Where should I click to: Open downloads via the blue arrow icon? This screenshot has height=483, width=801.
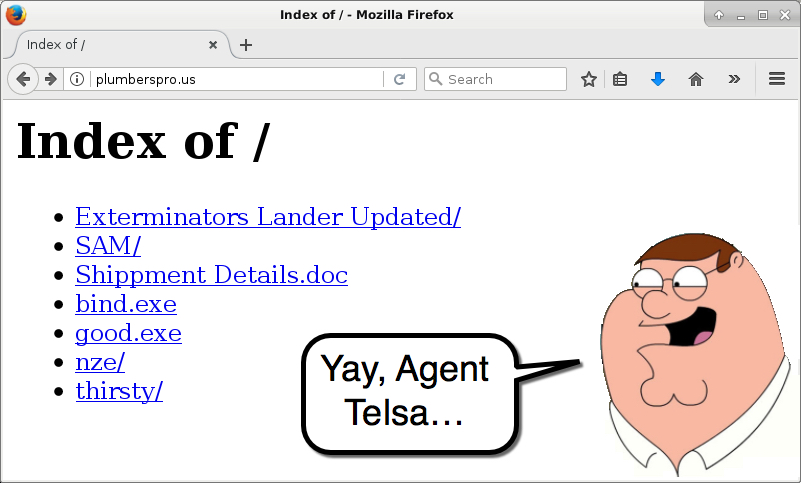pyautogui.click(x=658, y=79)
